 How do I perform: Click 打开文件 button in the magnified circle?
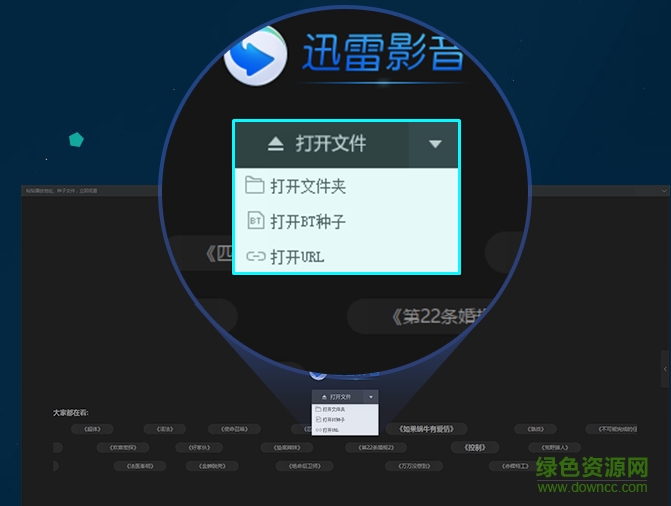pyautogui.click(x=321, y=144)
